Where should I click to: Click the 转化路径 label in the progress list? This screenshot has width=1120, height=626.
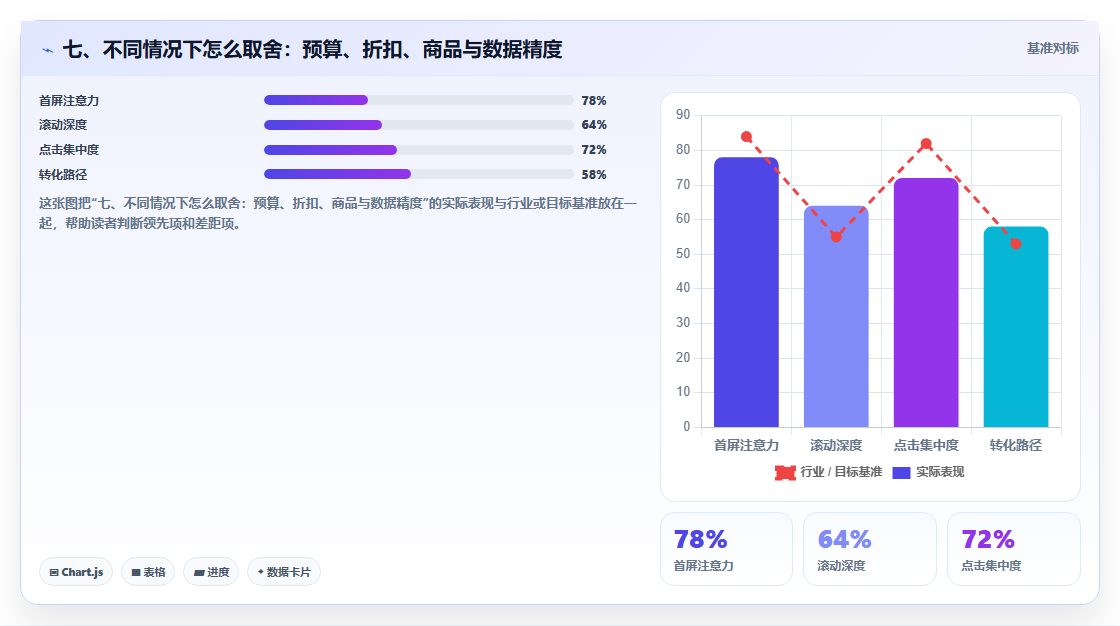tap(63, 174)
